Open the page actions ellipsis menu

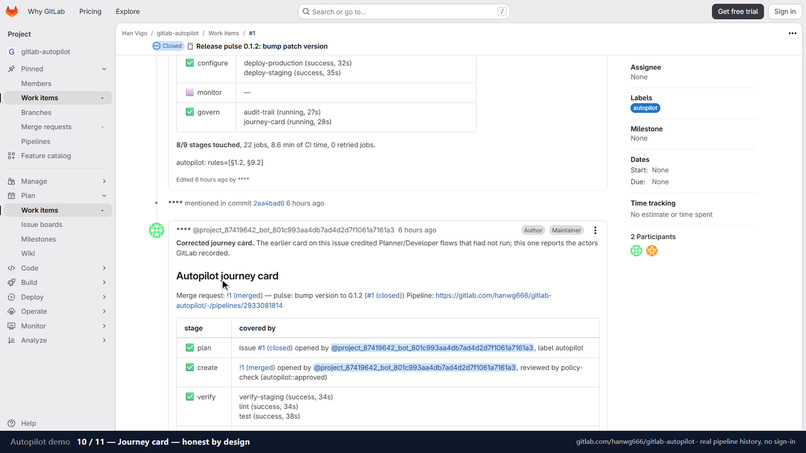[792, 33]
